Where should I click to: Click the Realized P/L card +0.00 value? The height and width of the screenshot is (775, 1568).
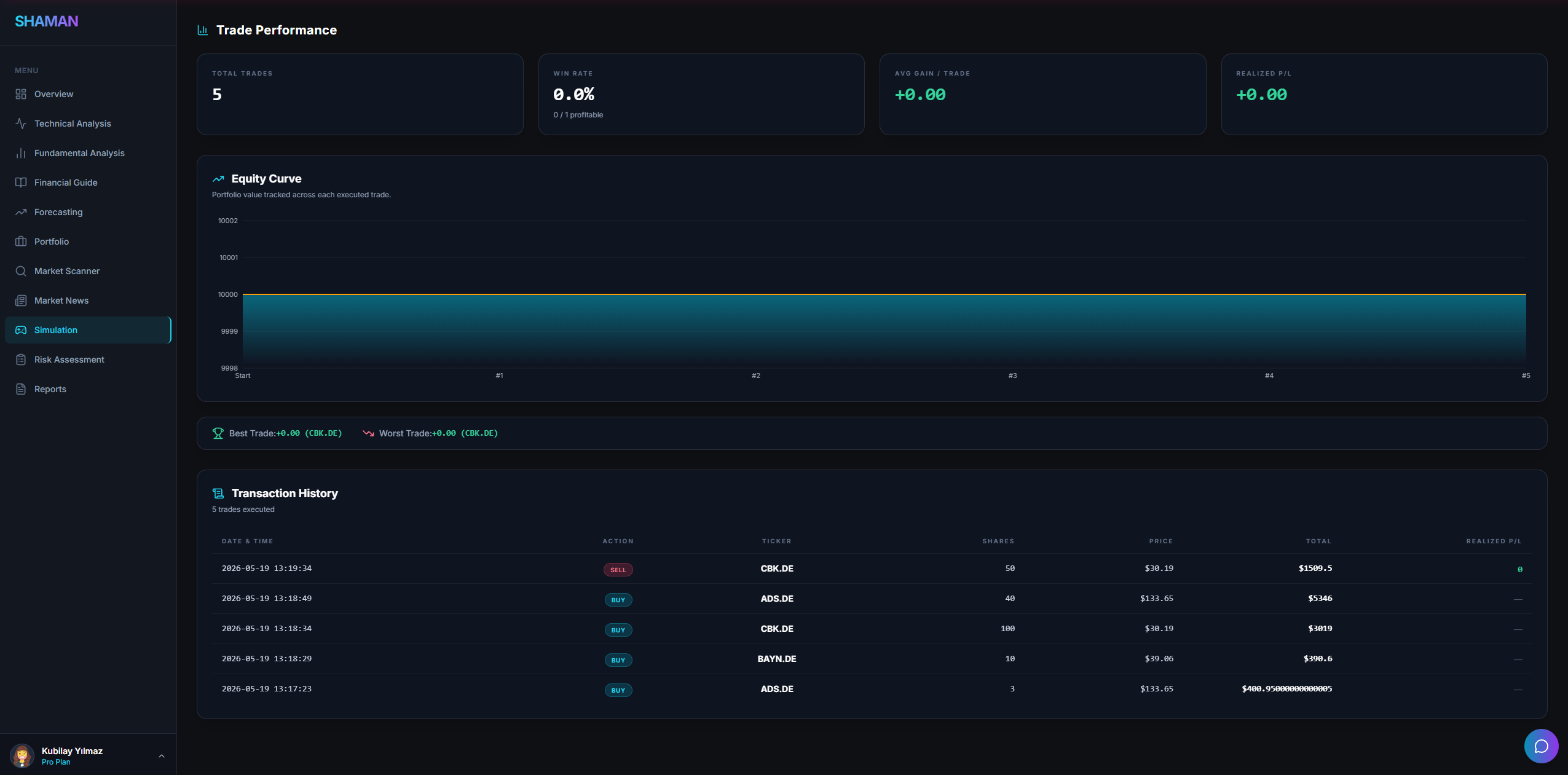pos(1261,95)
